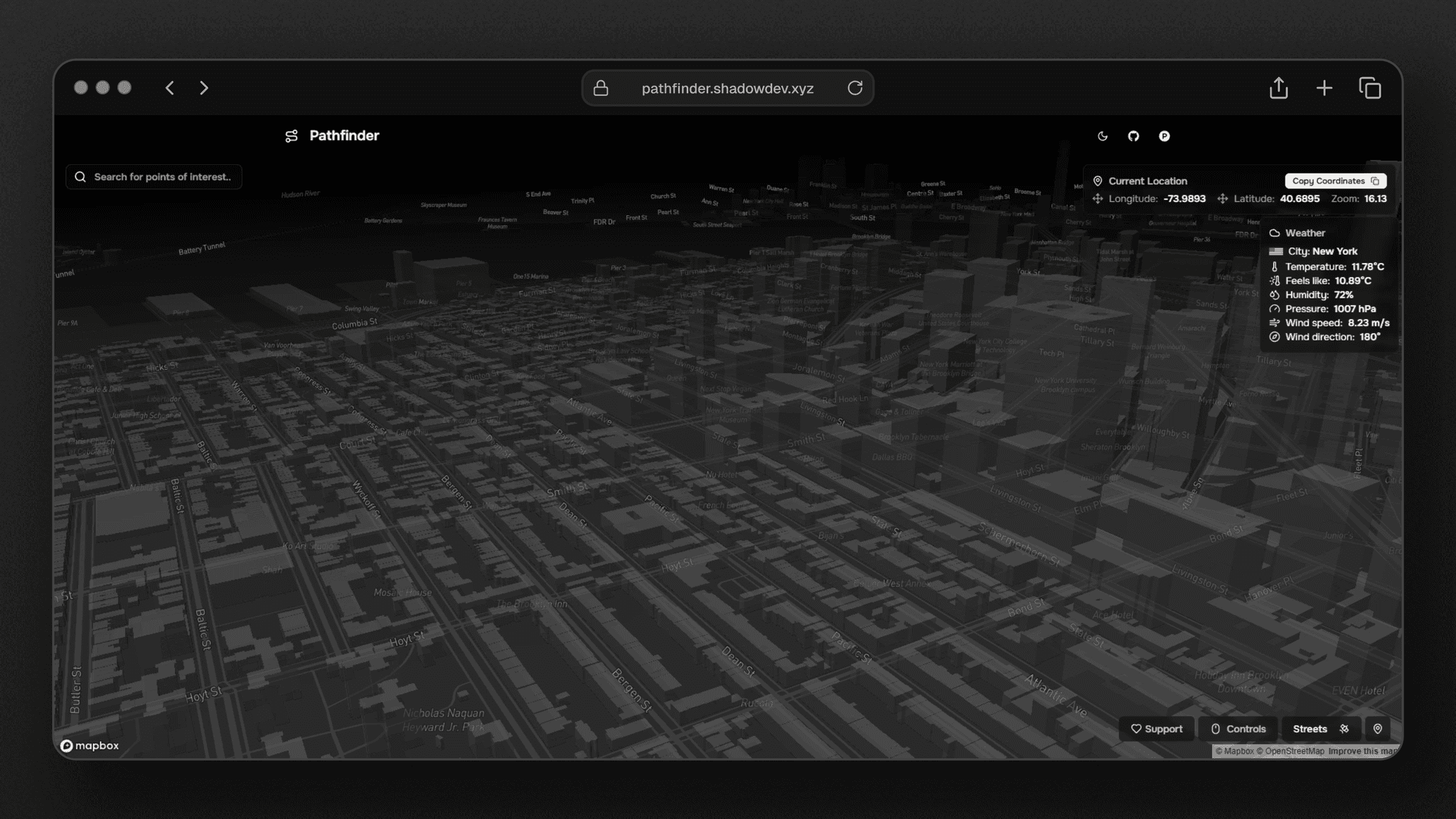The width and height of the screenshot is (1456, 819).
Task: Reload the page in browser
Action: point(855,88)
